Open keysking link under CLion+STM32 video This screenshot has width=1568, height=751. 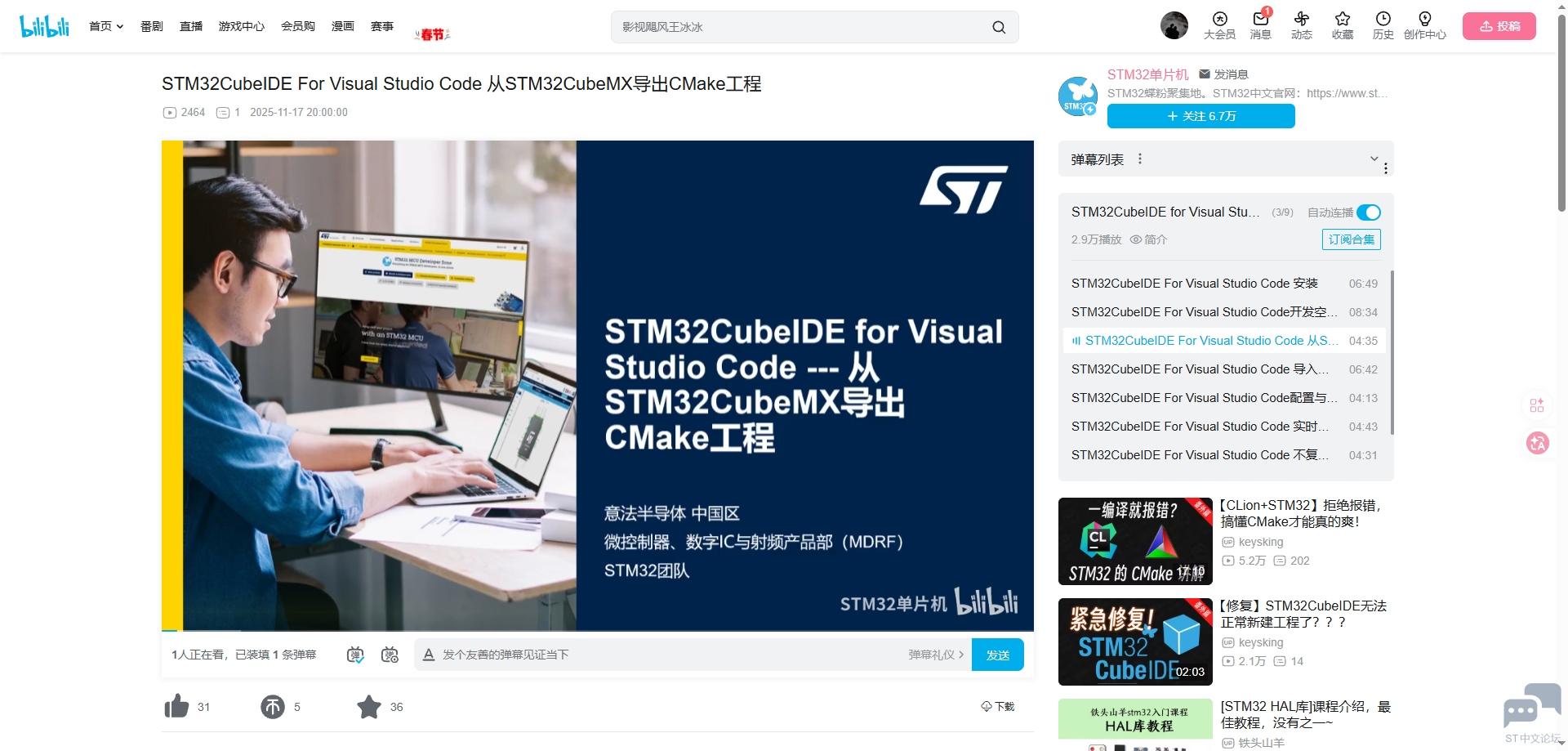coord(1261,542)
